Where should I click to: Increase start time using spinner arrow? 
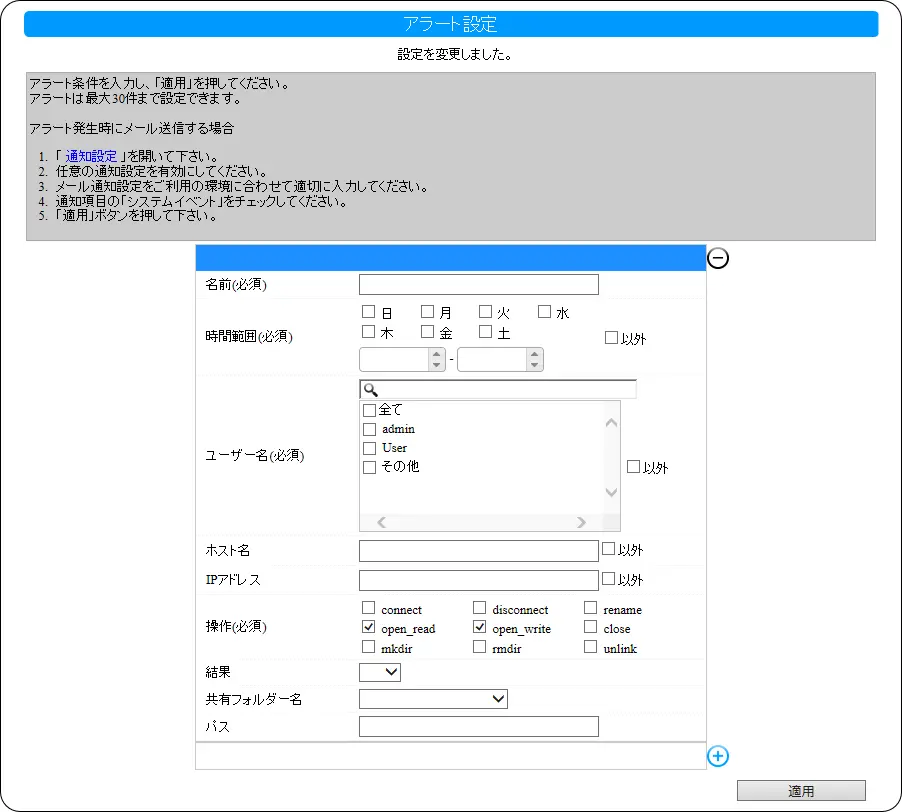pyautogui.click(x=436, y=354)
